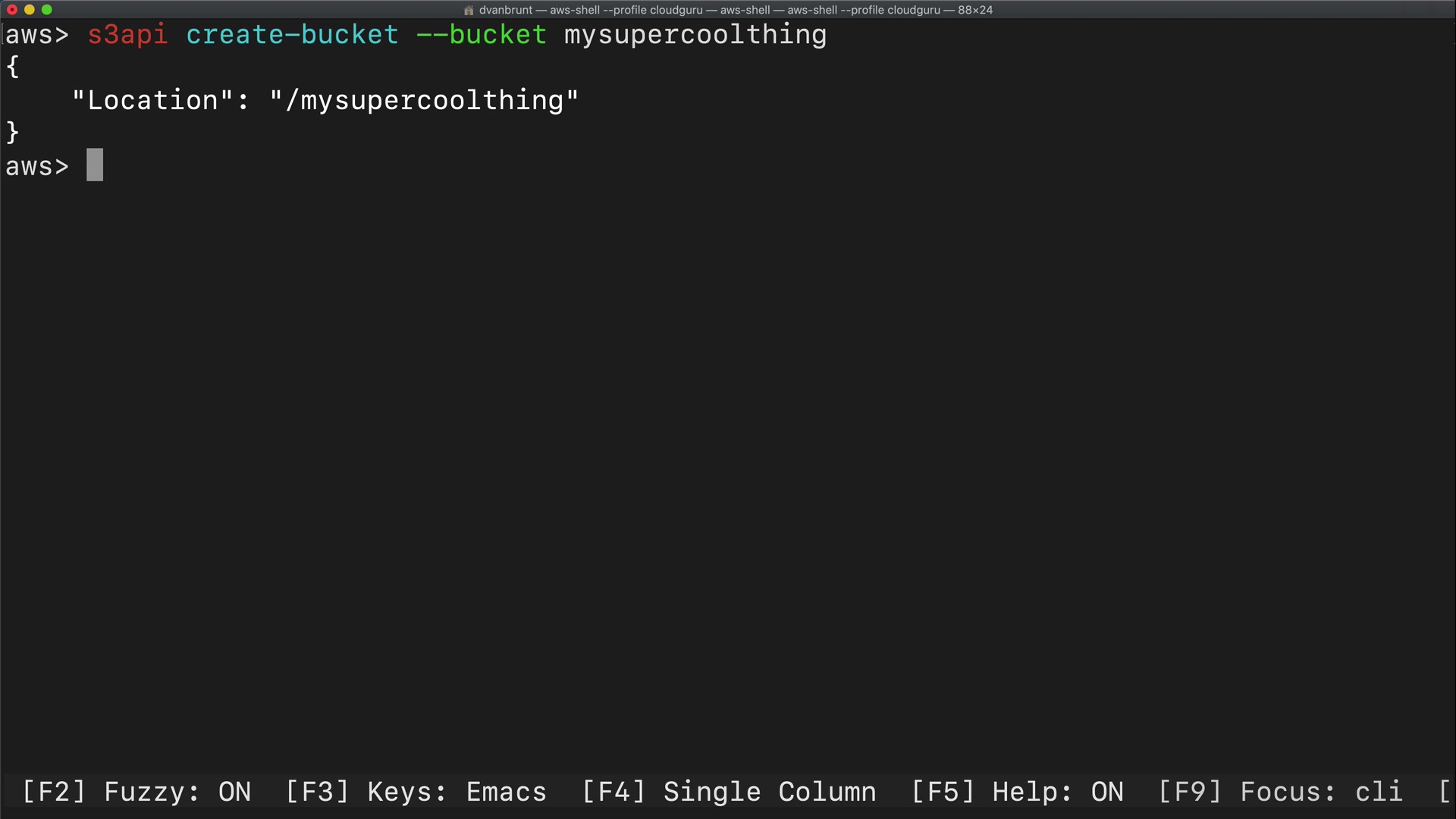This screenshot has height=819, width=1456.
Task: Click the mysupercoolthing argument in the command
Action: [695, 35]
